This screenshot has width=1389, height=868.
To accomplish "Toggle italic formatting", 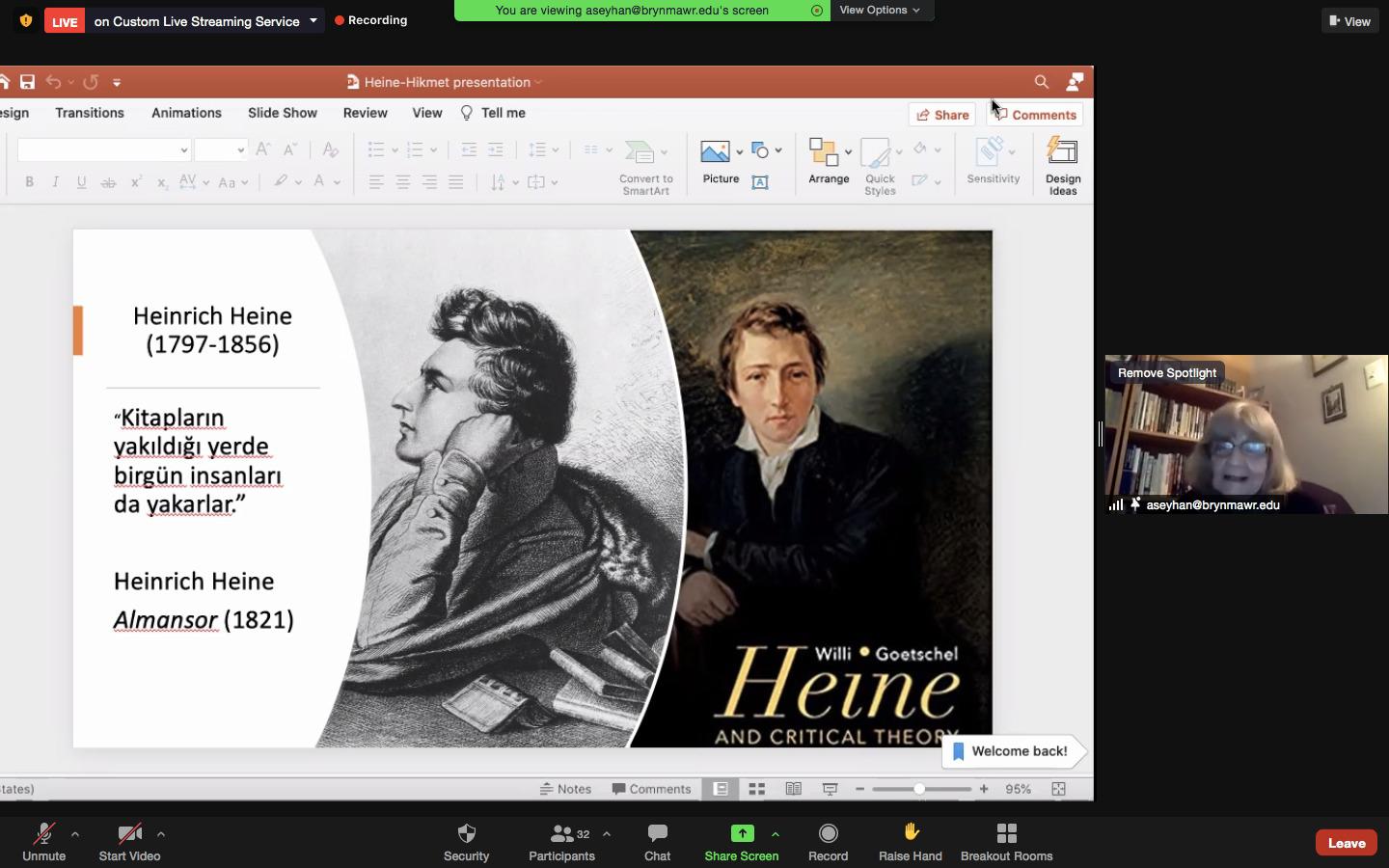I will [x=55, y=181].
